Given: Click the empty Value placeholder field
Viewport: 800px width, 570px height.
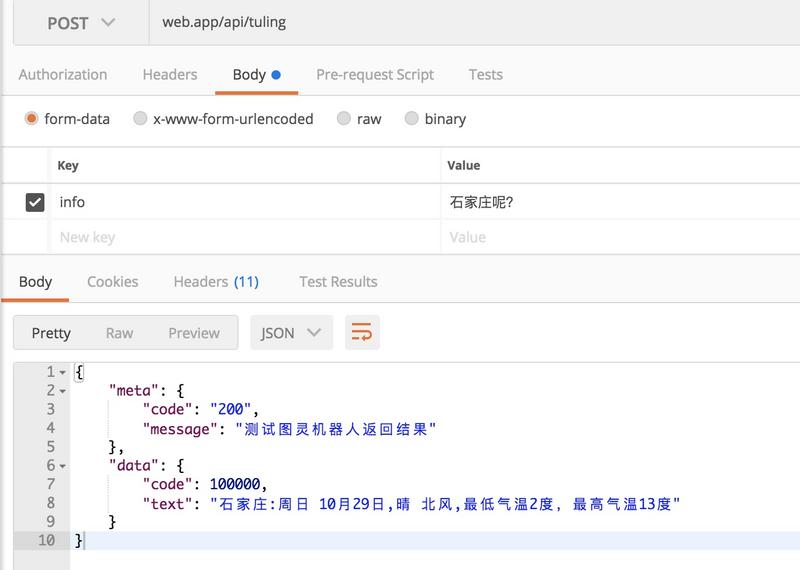Looking at the screenshot, I should click(x=620, y=237).
